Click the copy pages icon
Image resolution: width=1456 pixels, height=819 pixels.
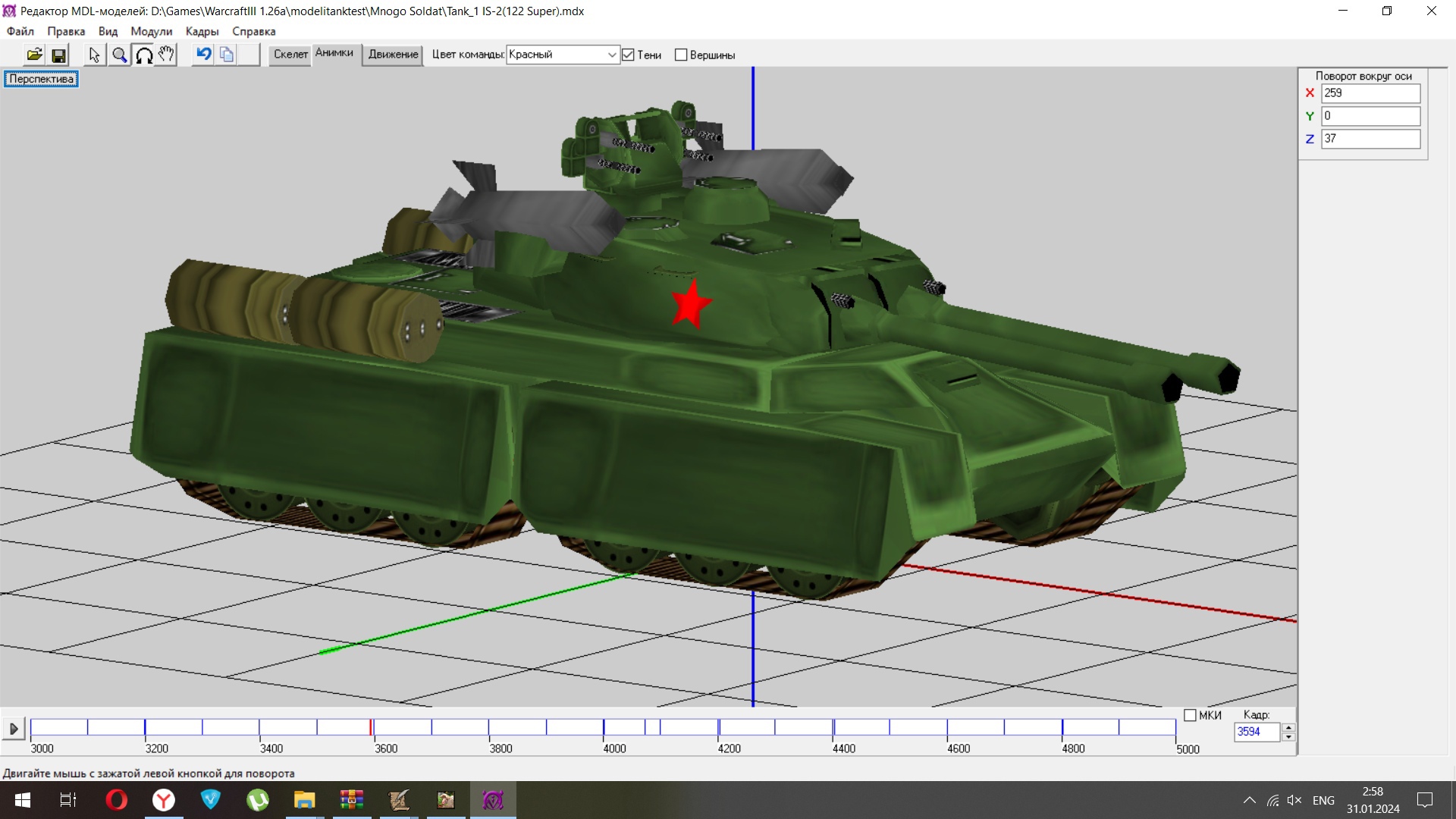227,55
